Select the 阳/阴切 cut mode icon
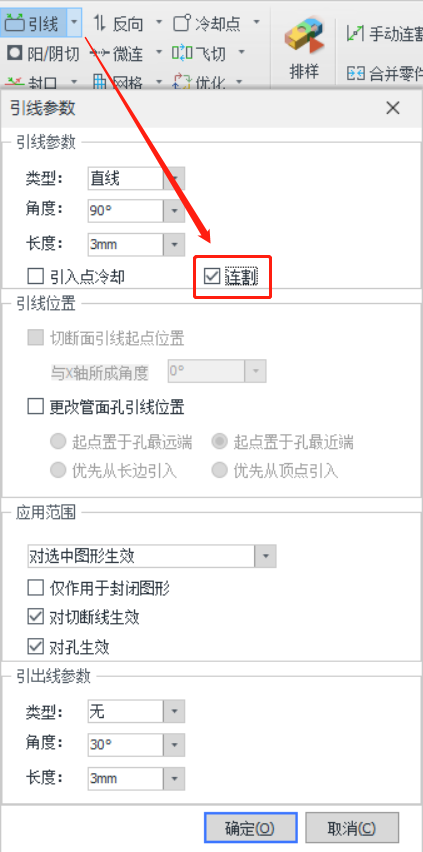Screen dimensions: 423x852 click(x=15, y=53)
